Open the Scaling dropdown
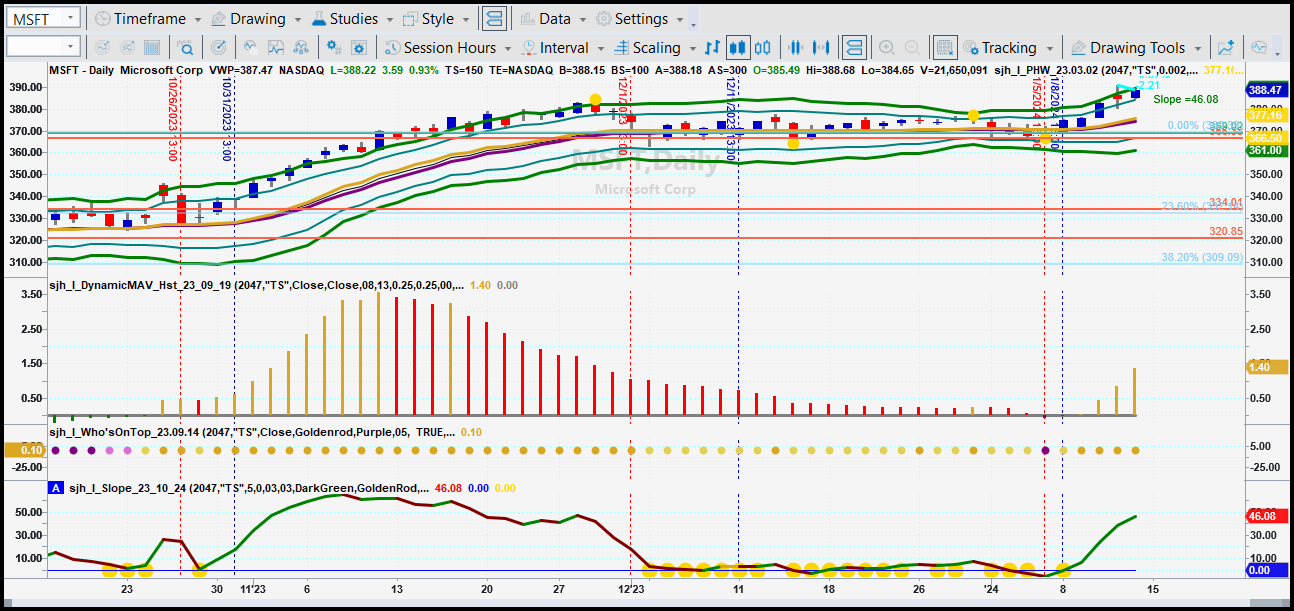This screenshot has height=611, width=1294. pyautogui.click(x=653, y=47)
